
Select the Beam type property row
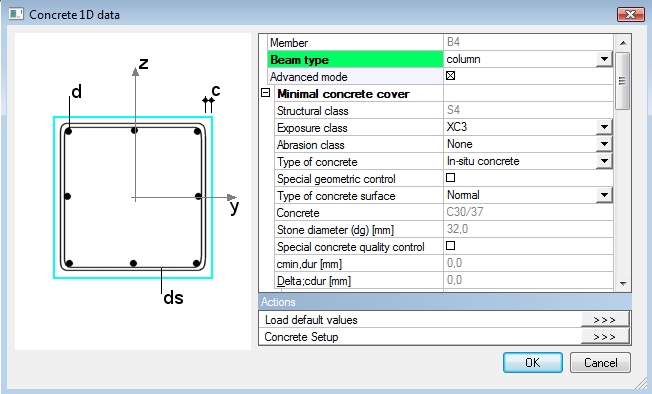440,59
